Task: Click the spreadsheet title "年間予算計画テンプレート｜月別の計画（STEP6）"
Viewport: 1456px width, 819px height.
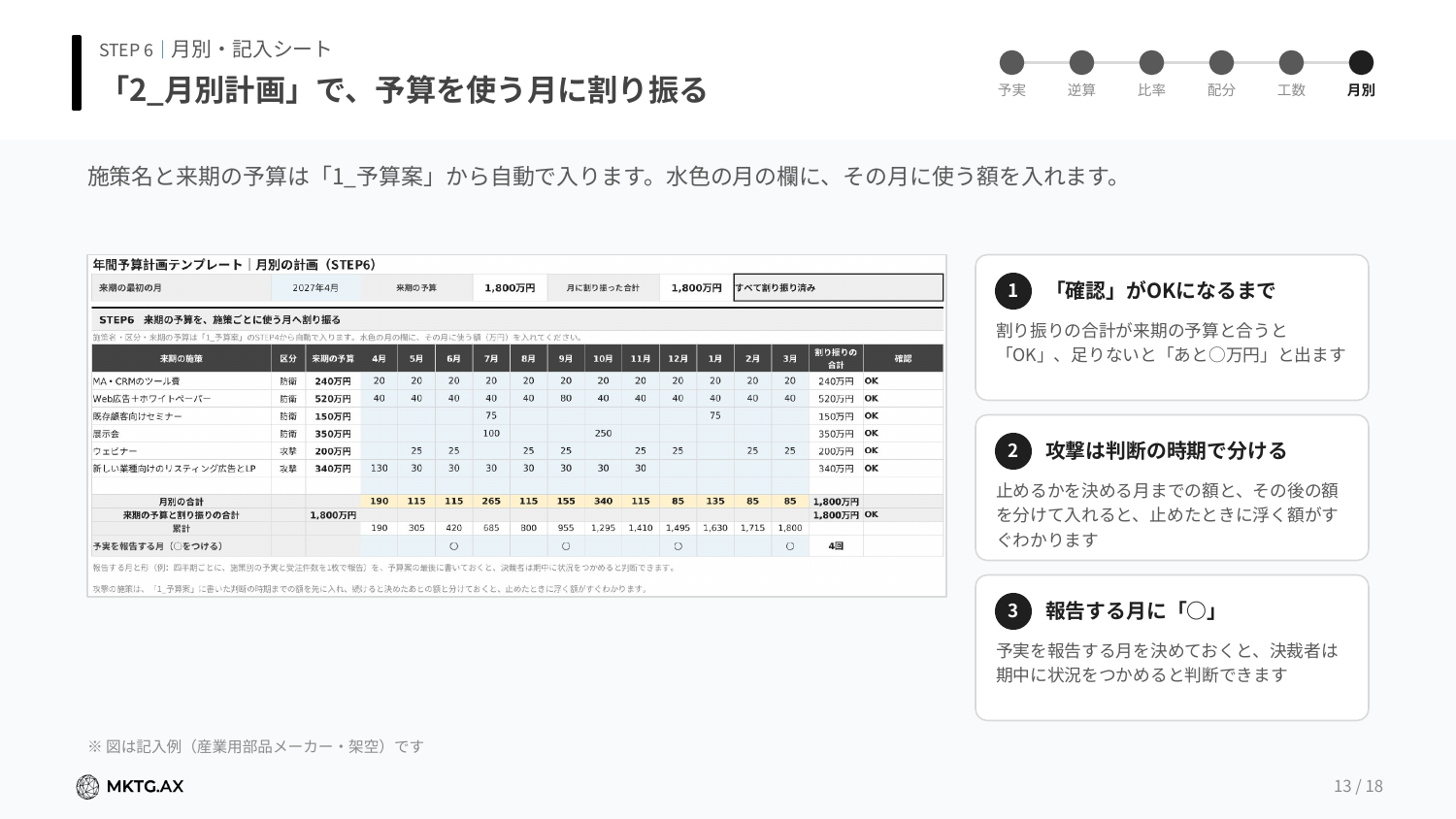Action: pos(234,265)
